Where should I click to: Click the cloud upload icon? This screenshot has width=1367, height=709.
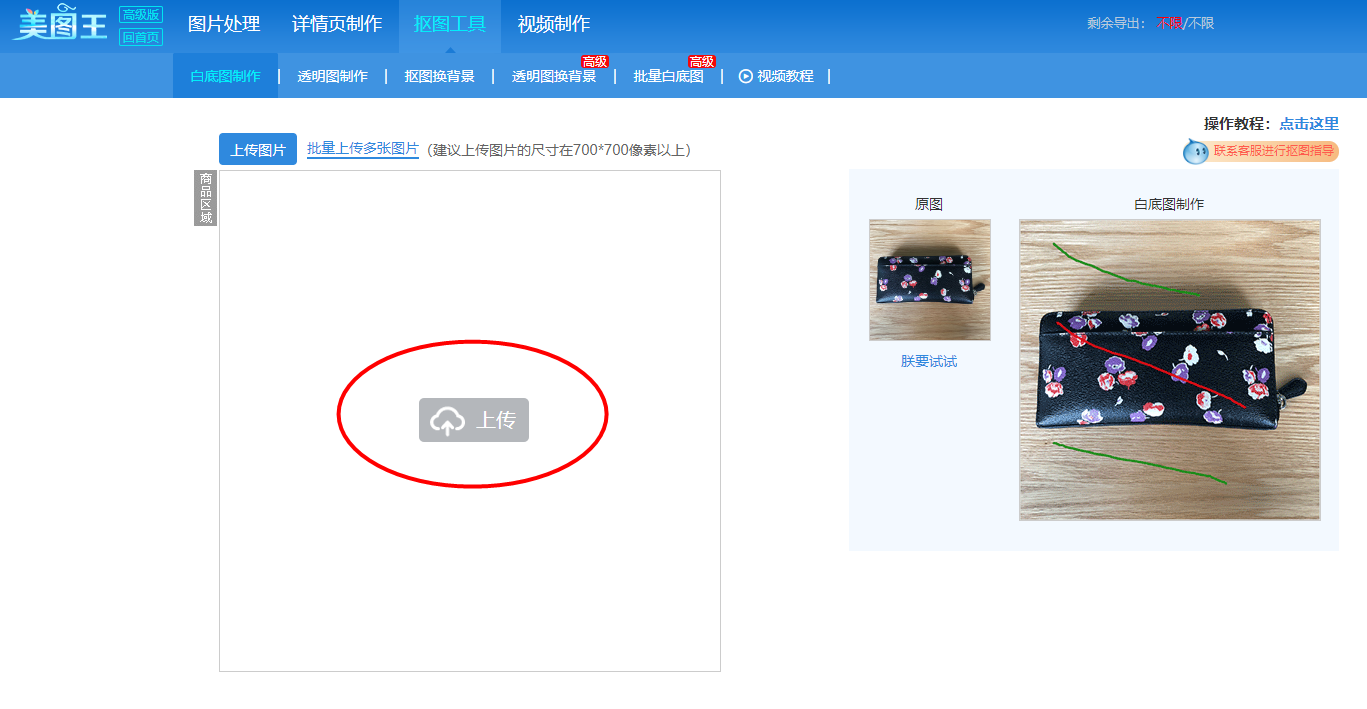pyautogui.click(x=447, y=421)
